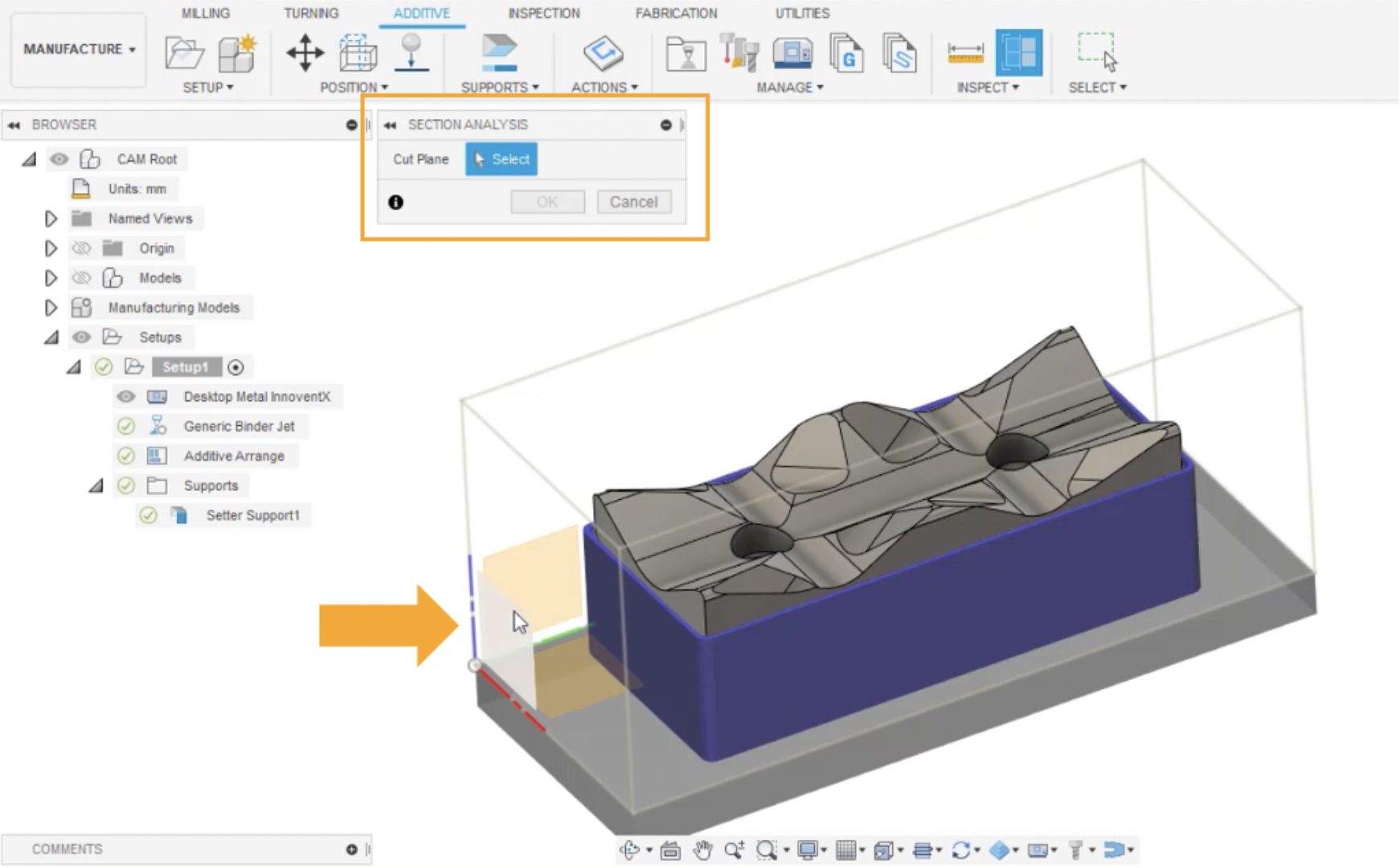Click the window Select tool icon
Screen dimensions: 1400x868
coord(1096,53)
